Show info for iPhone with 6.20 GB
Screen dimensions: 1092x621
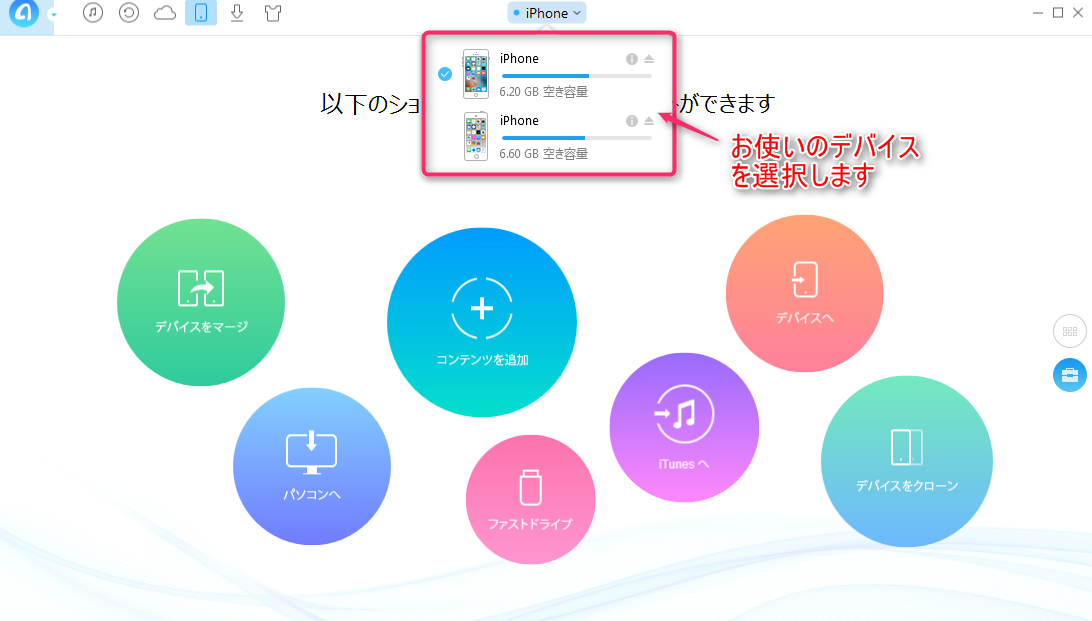click(632, 59)
